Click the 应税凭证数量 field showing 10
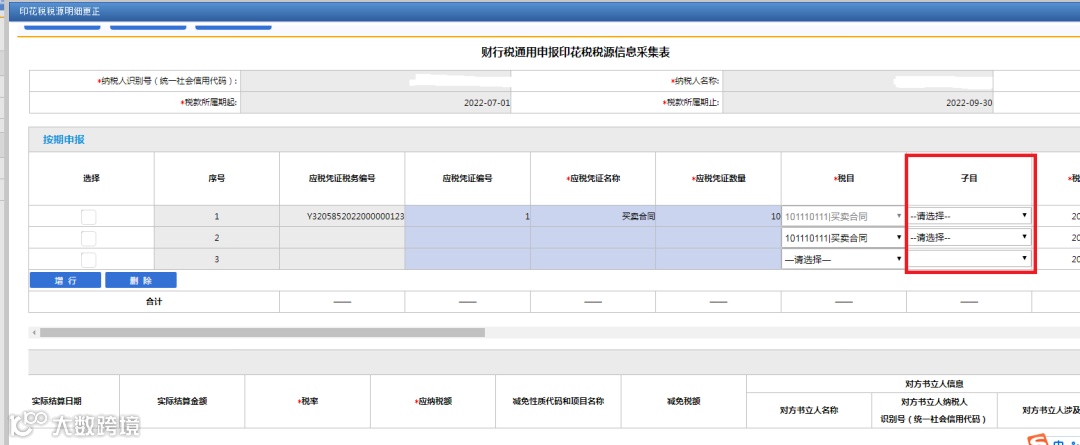This screenshot has height=445, width=1080. coord(718,216)
